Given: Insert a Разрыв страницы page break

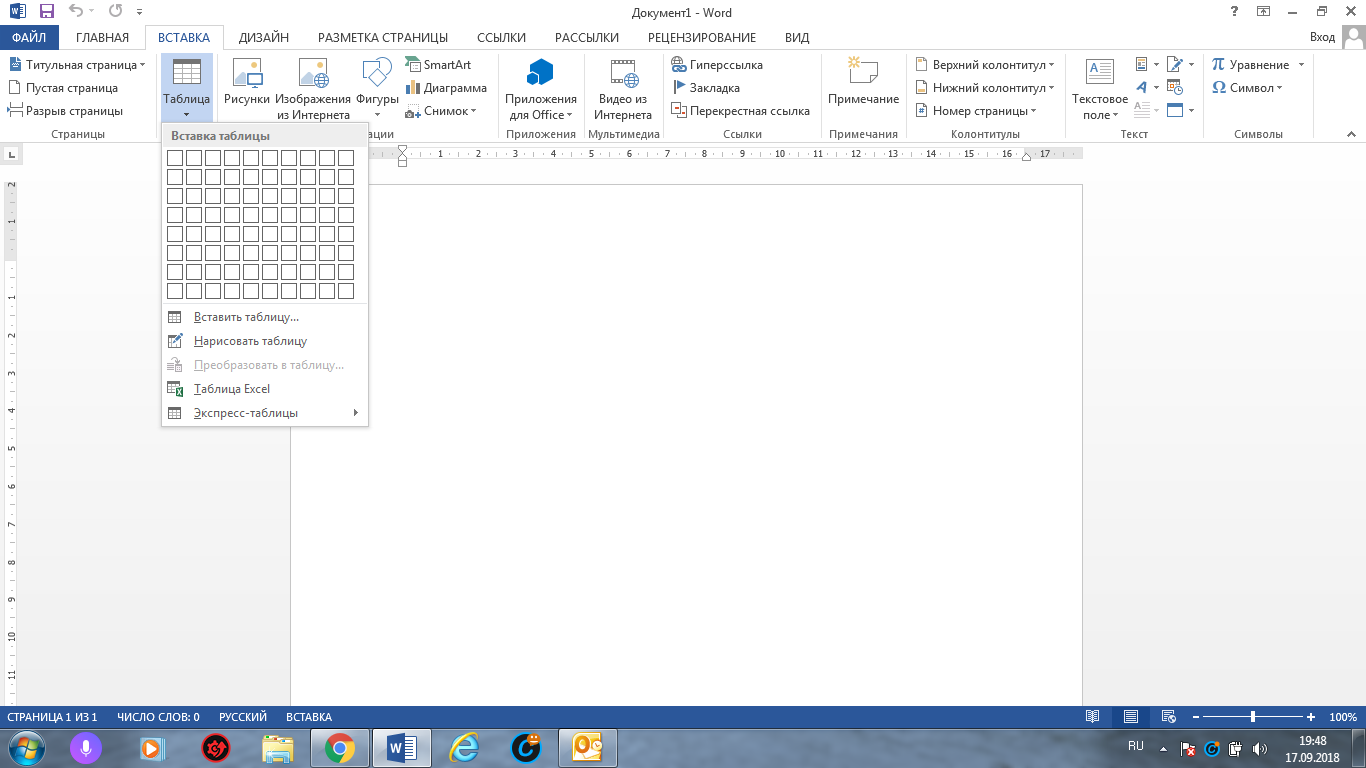Looking at the screenshot, I should pos(65,111).
